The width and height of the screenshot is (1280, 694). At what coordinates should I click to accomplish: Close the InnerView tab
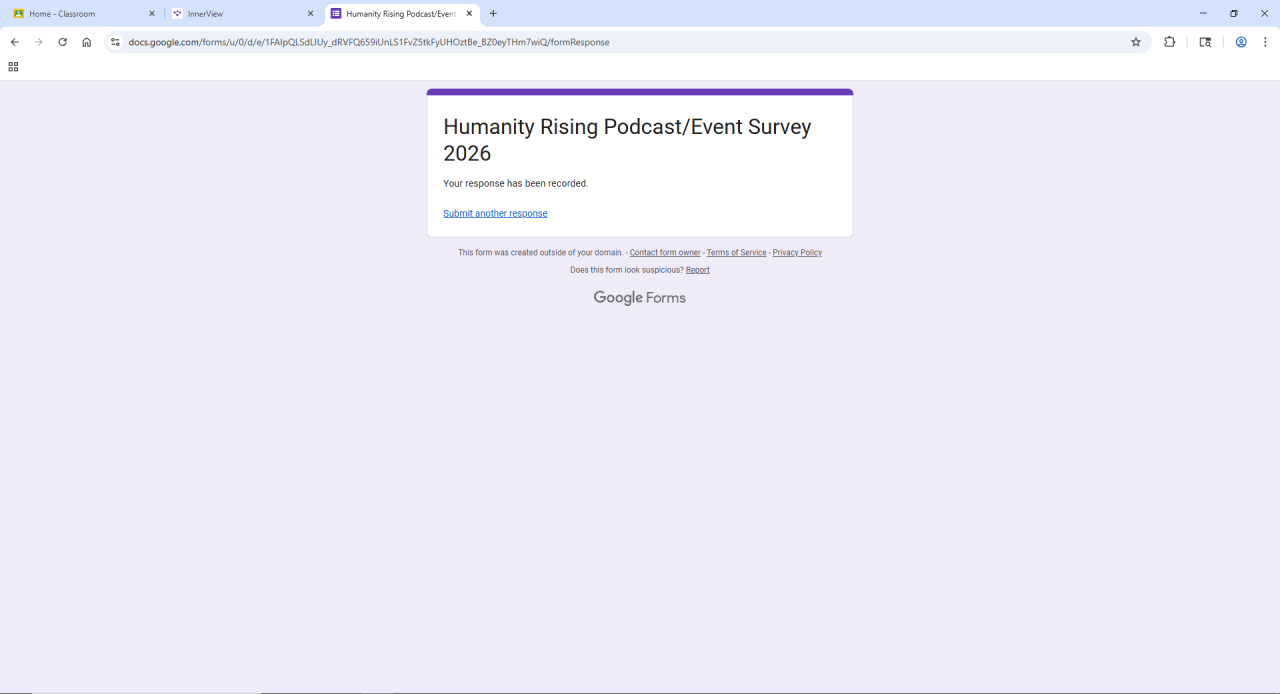pyautogui.click(x=310, y=14)
